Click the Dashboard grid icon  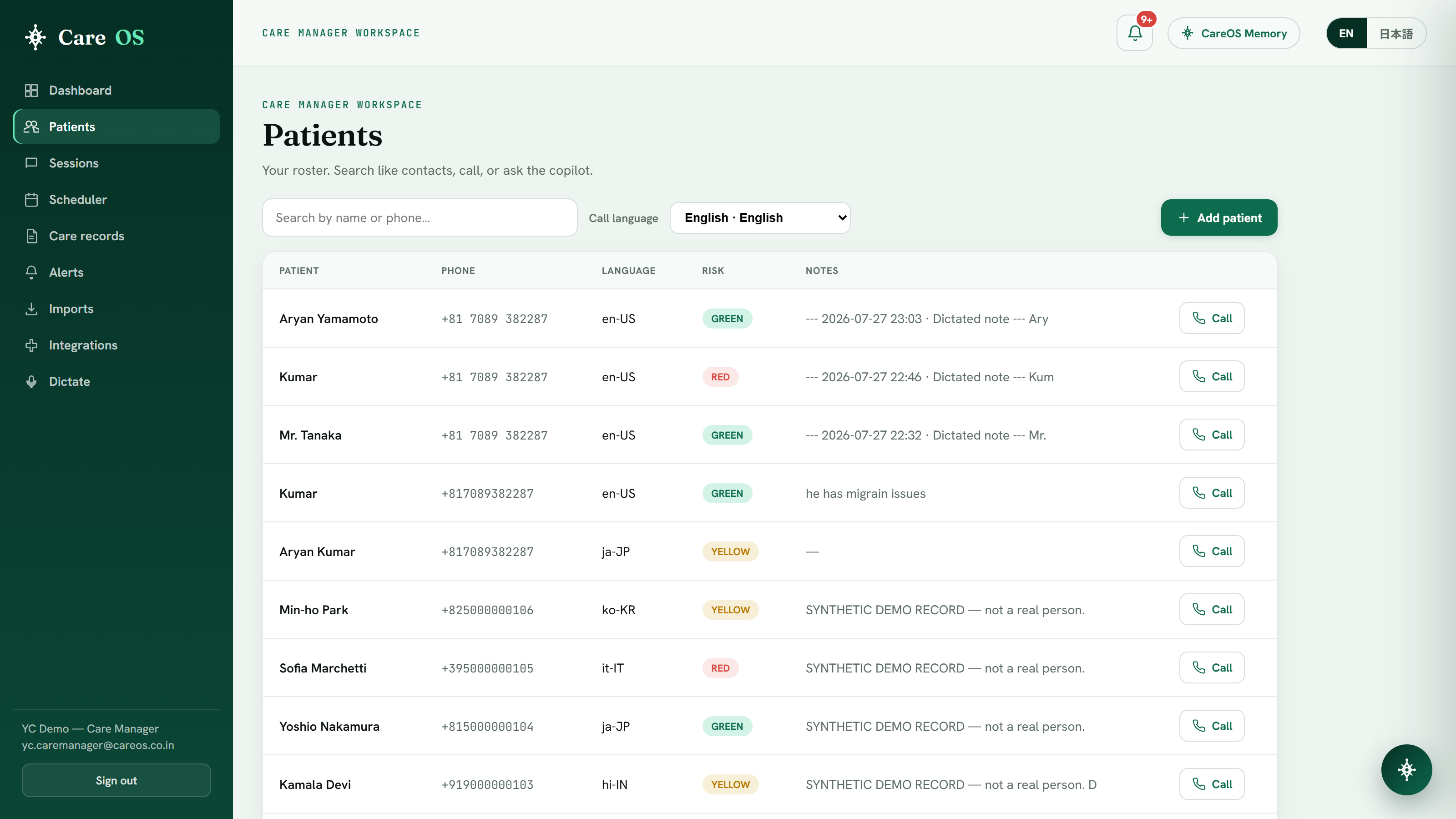(x=32, y=91)
